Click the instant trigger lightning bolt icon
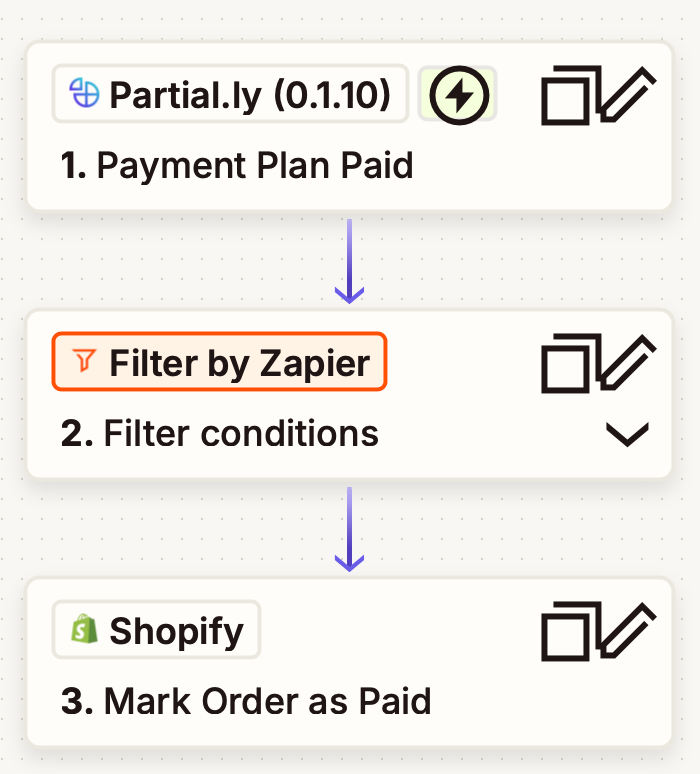This screenshot has width=700, height=774. [x=458, y=96]
